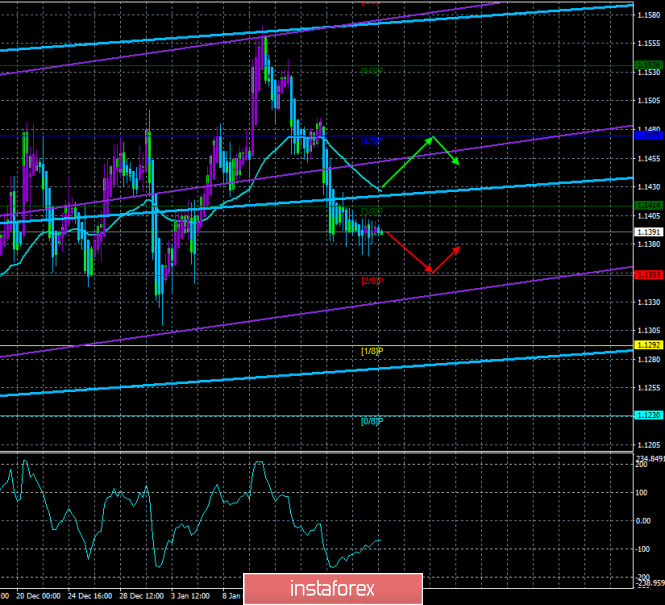
Task: Click the instaforex logo banner
Action: pyautogui.click(x=333, y=589)
